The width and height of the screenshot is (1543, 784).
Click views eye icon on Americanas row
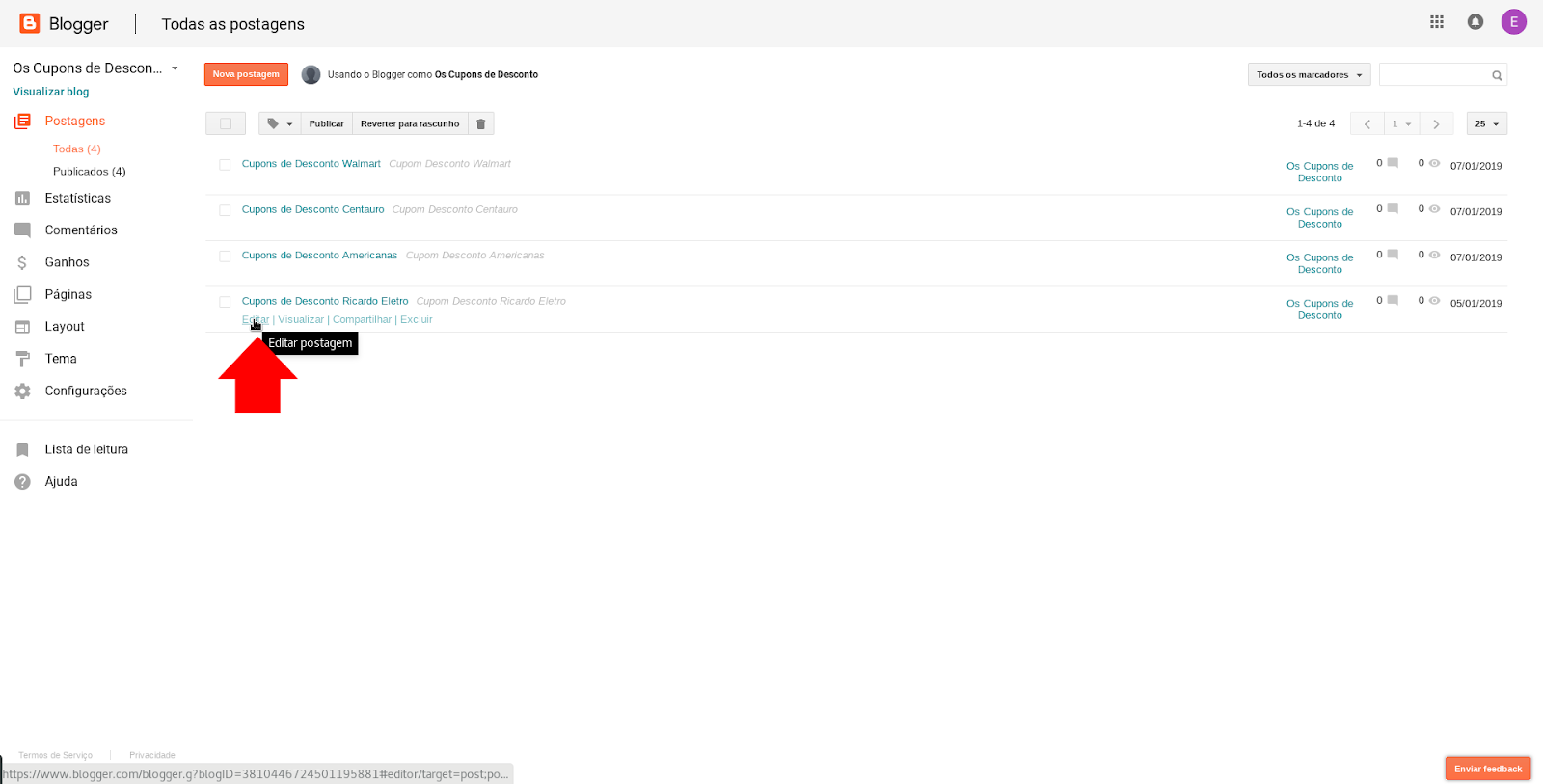tap(1434, 255)
